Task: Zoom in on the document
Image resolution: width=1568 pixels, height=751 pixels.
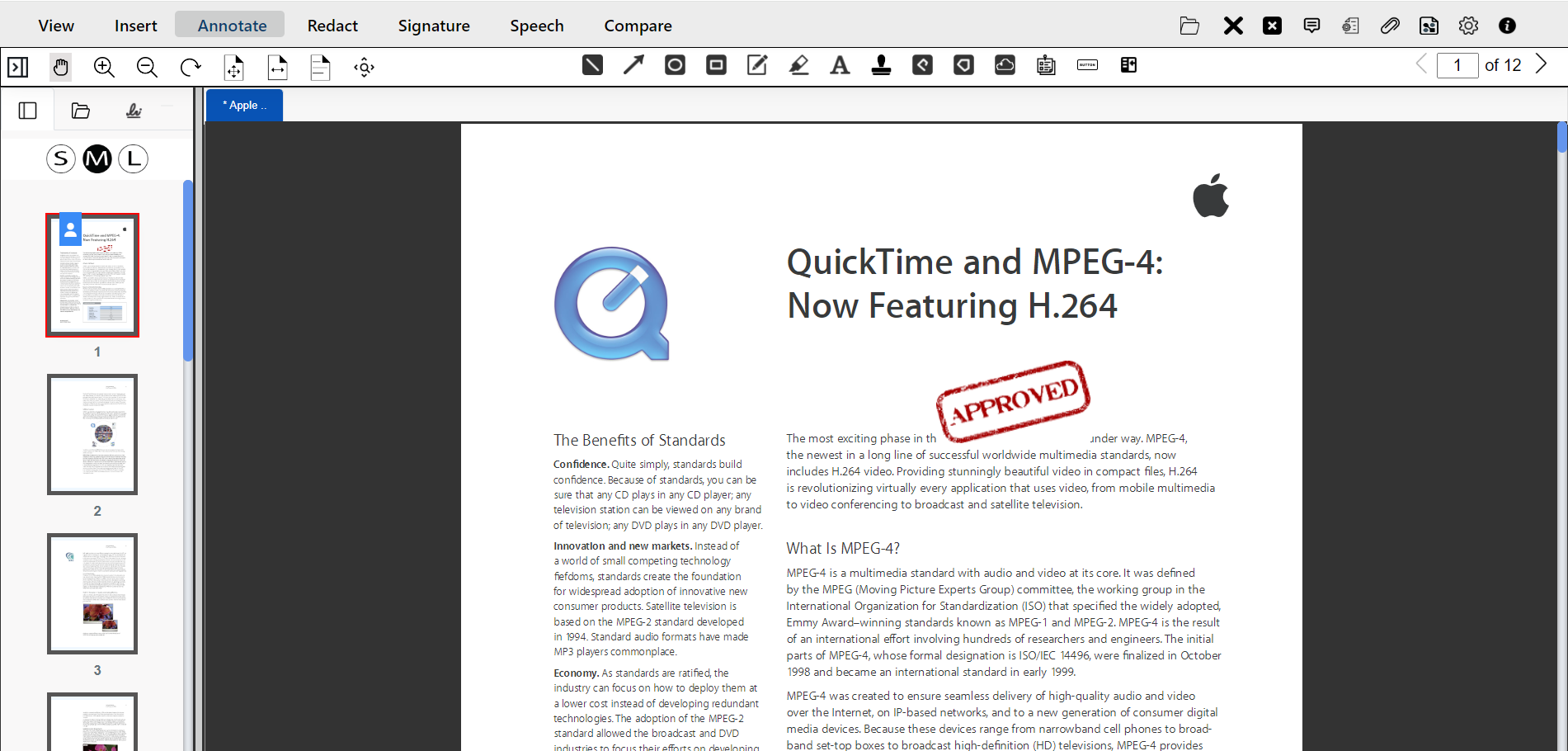Action: [104, 67]
